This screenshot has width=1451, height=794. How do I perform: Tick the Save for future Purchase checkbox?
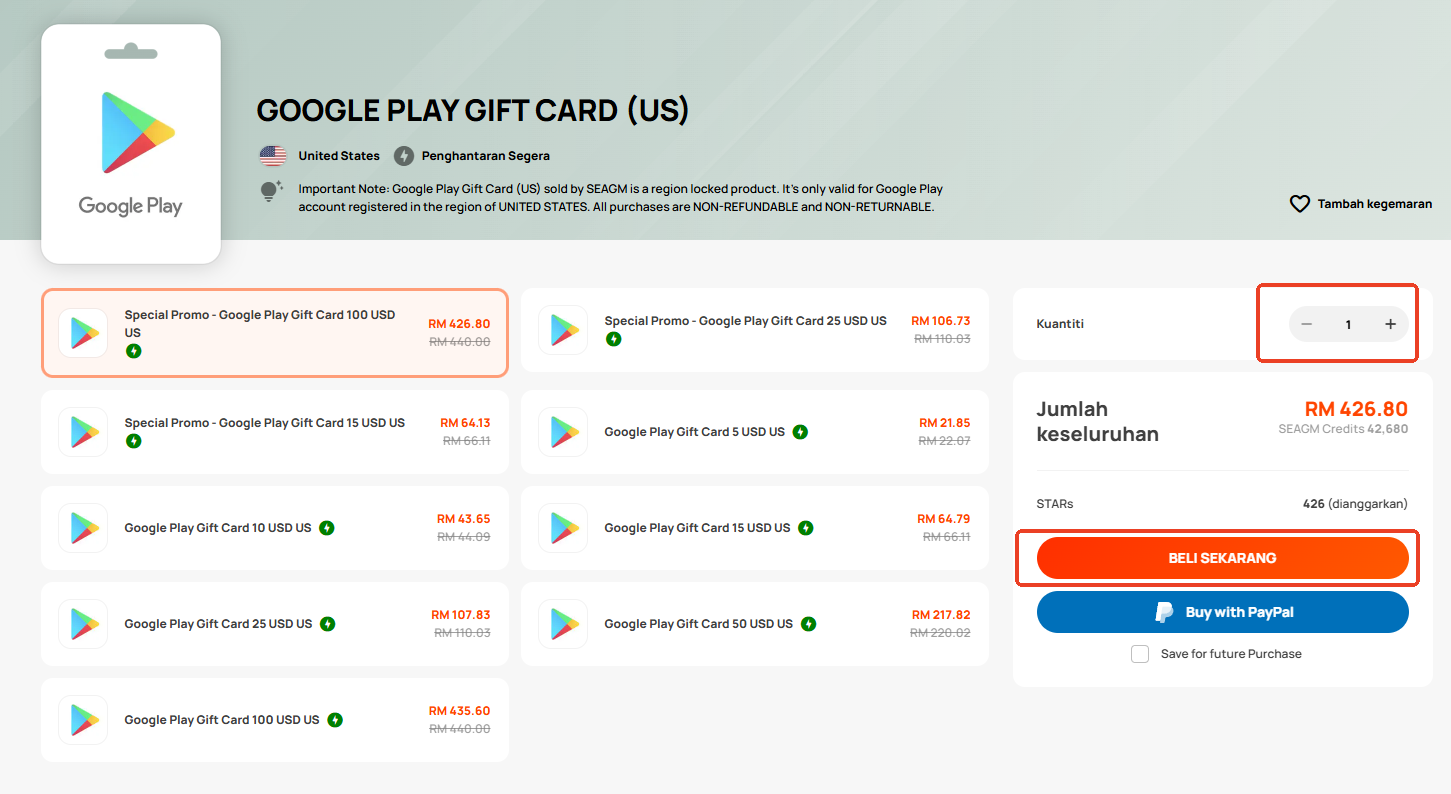pos(1140,654)
